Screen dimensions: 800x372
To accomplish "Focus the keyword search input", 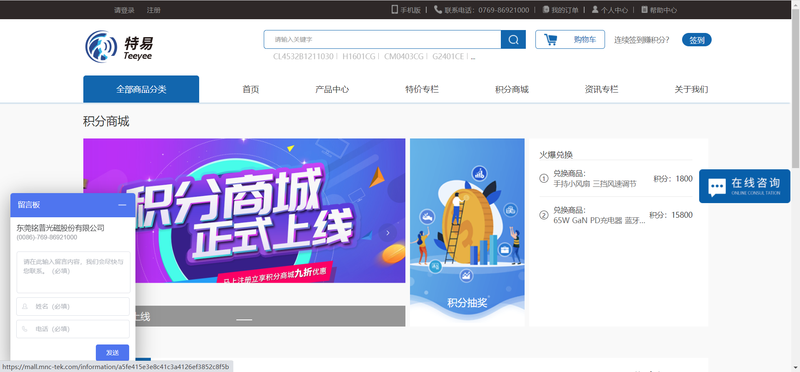I will tap(382, 40).
